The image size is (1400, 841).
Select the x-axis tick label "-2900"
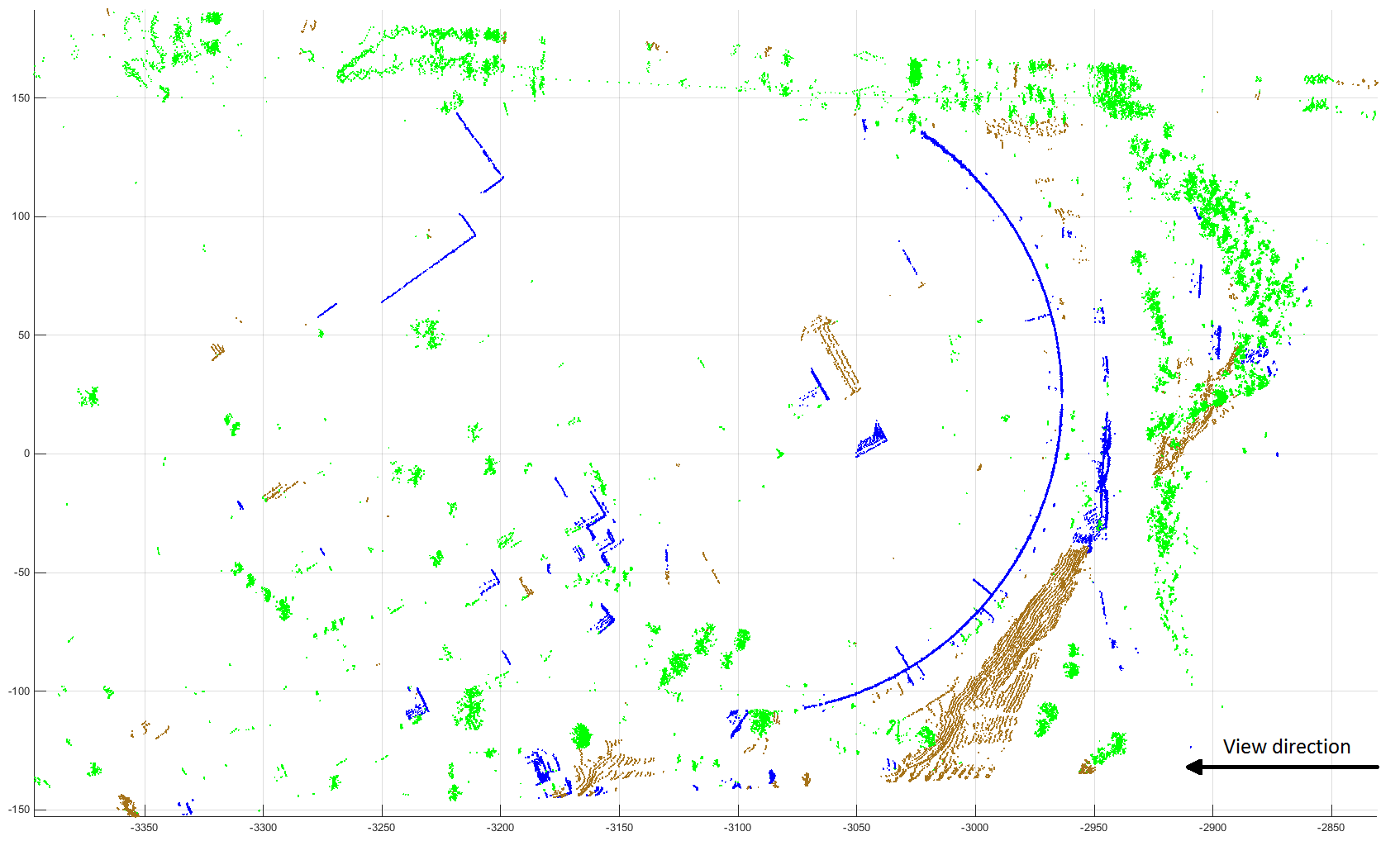(x=1213, y=828)
